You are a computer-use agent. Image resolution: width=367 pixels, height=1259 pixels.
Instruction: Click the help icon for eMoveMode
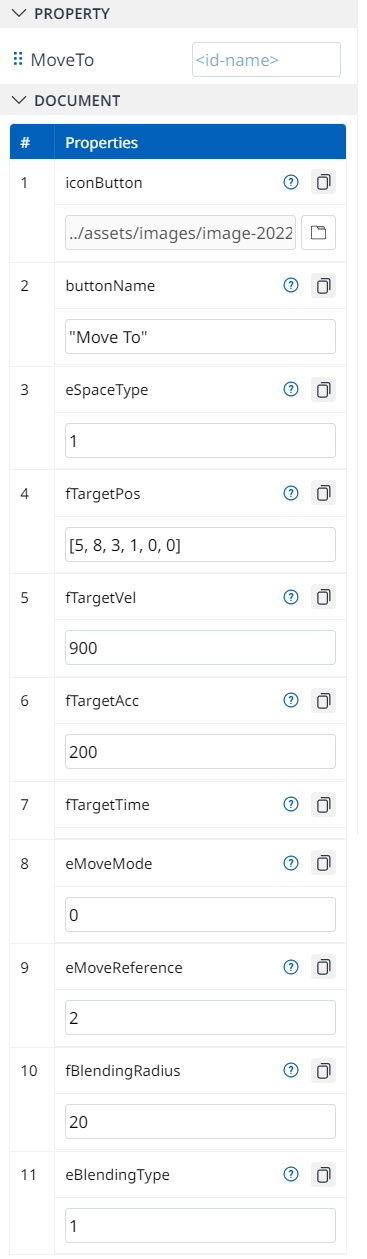(291, 863)
